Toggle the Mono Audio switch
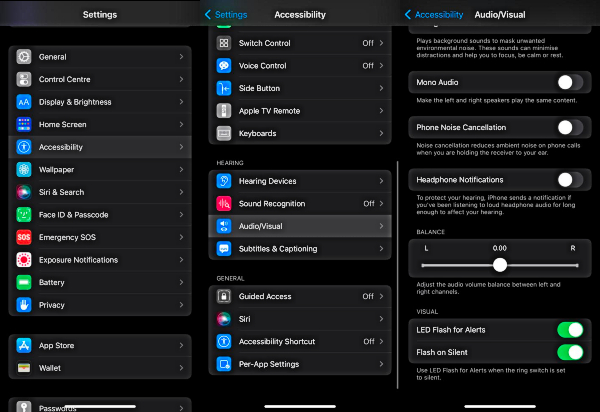This screenshot has width=600, height=412. 570,82
